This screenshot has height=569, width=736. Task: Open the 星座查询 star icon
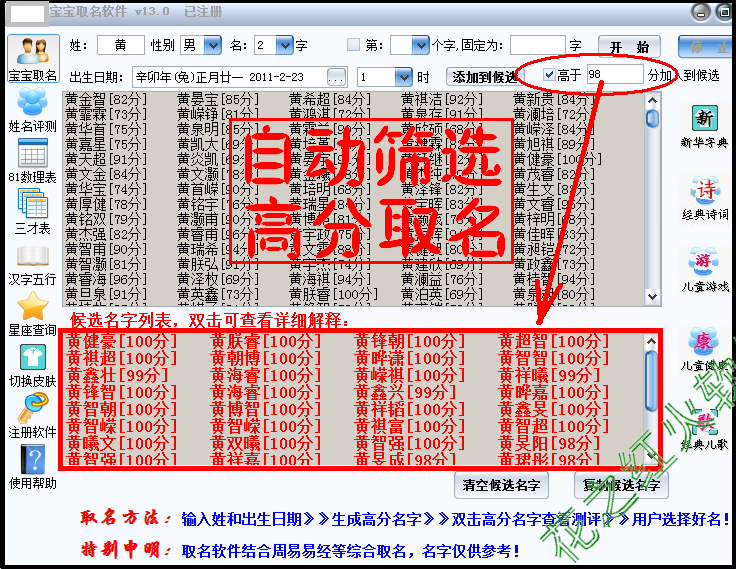point(32,314)
